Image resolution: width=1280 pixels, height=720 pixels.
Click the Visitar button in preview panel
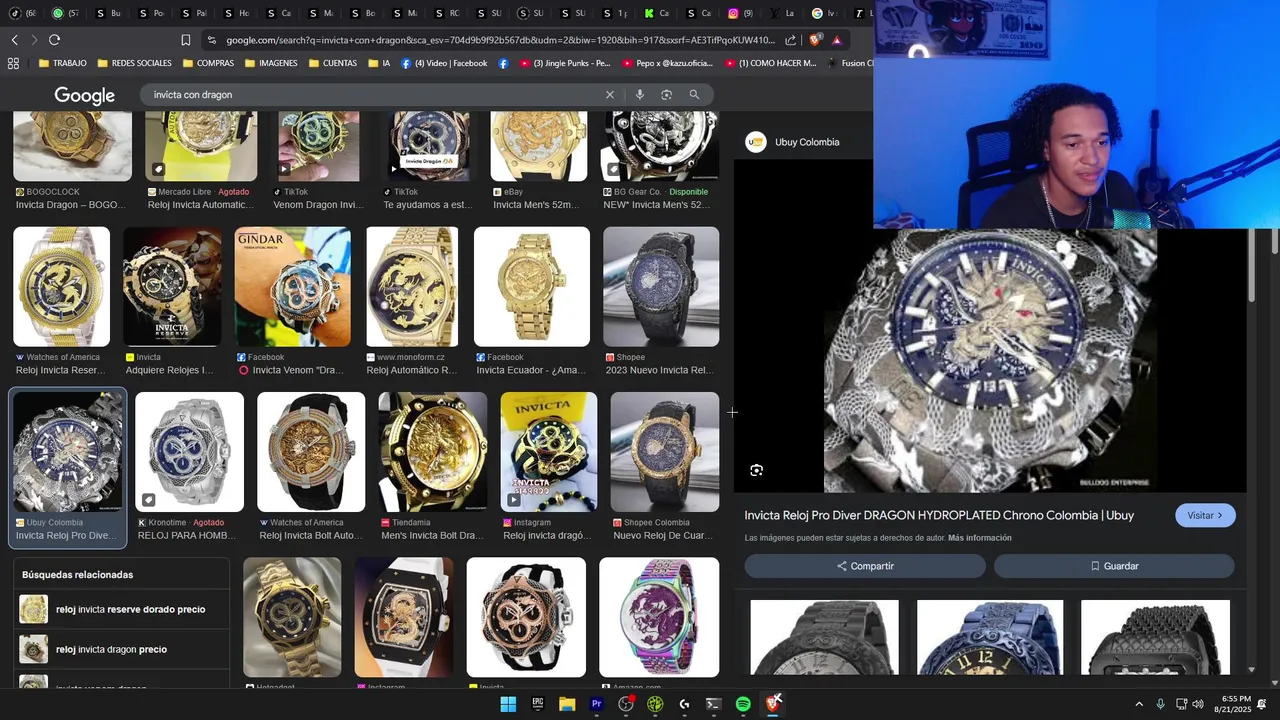pyautogui.click(x=1205, y=515)
